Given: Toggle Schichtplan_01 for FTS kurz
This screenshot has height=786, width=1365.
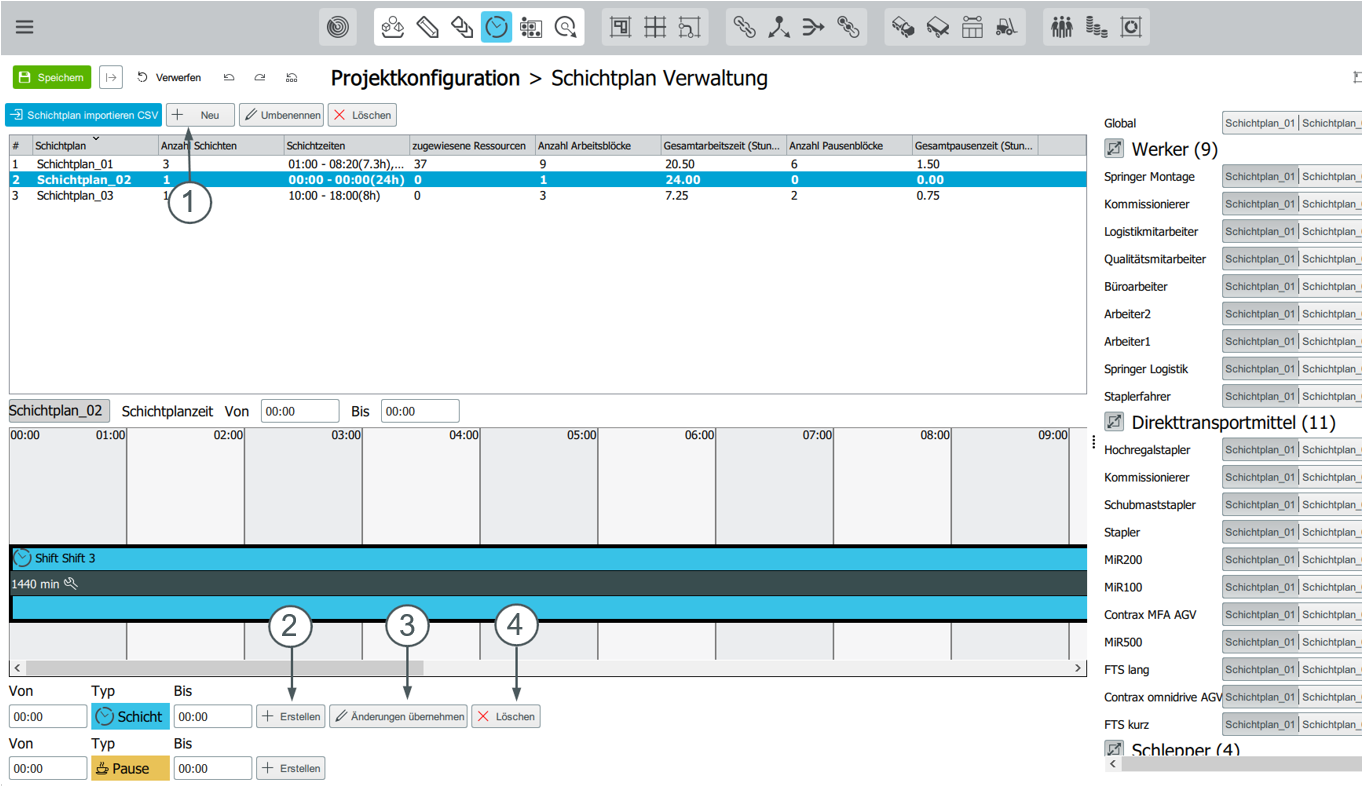Looking at the screenshot, I should pyautogui.click(x=1260, y=724).
